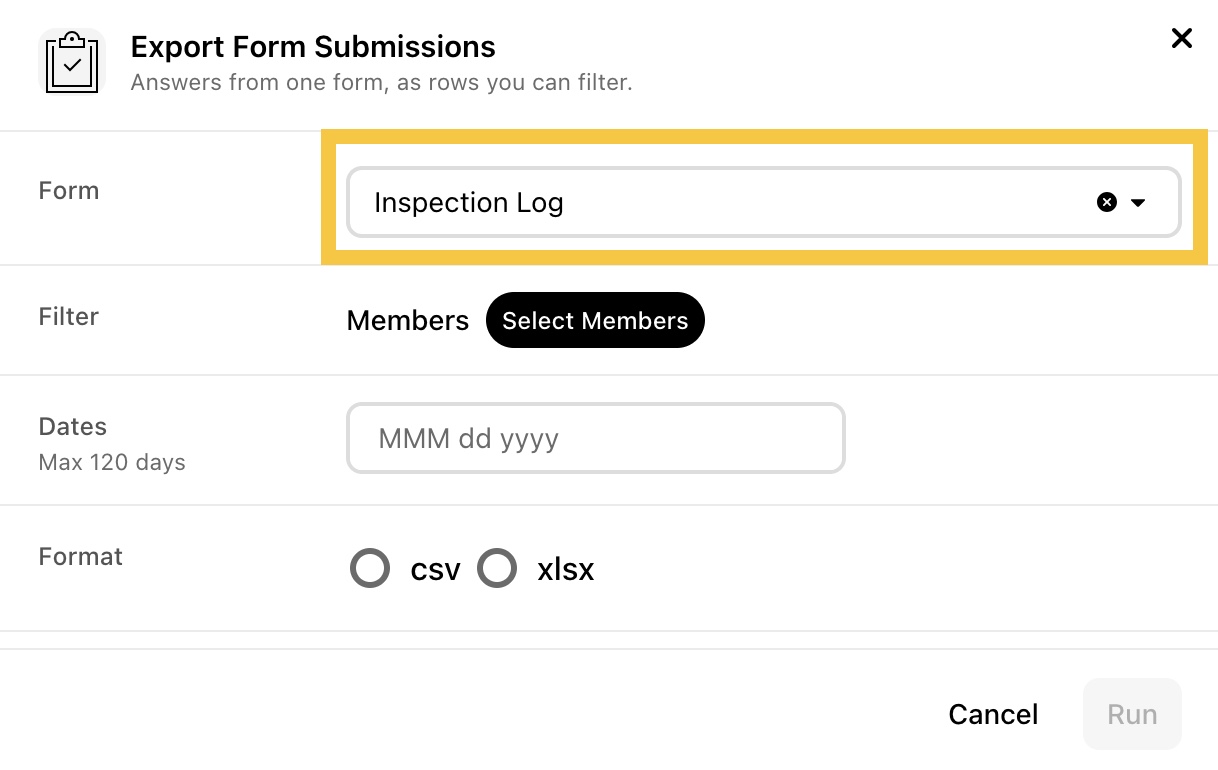
Task: Click the xlsx format label text
Action: pyautogui.click(x=565, y=569)
